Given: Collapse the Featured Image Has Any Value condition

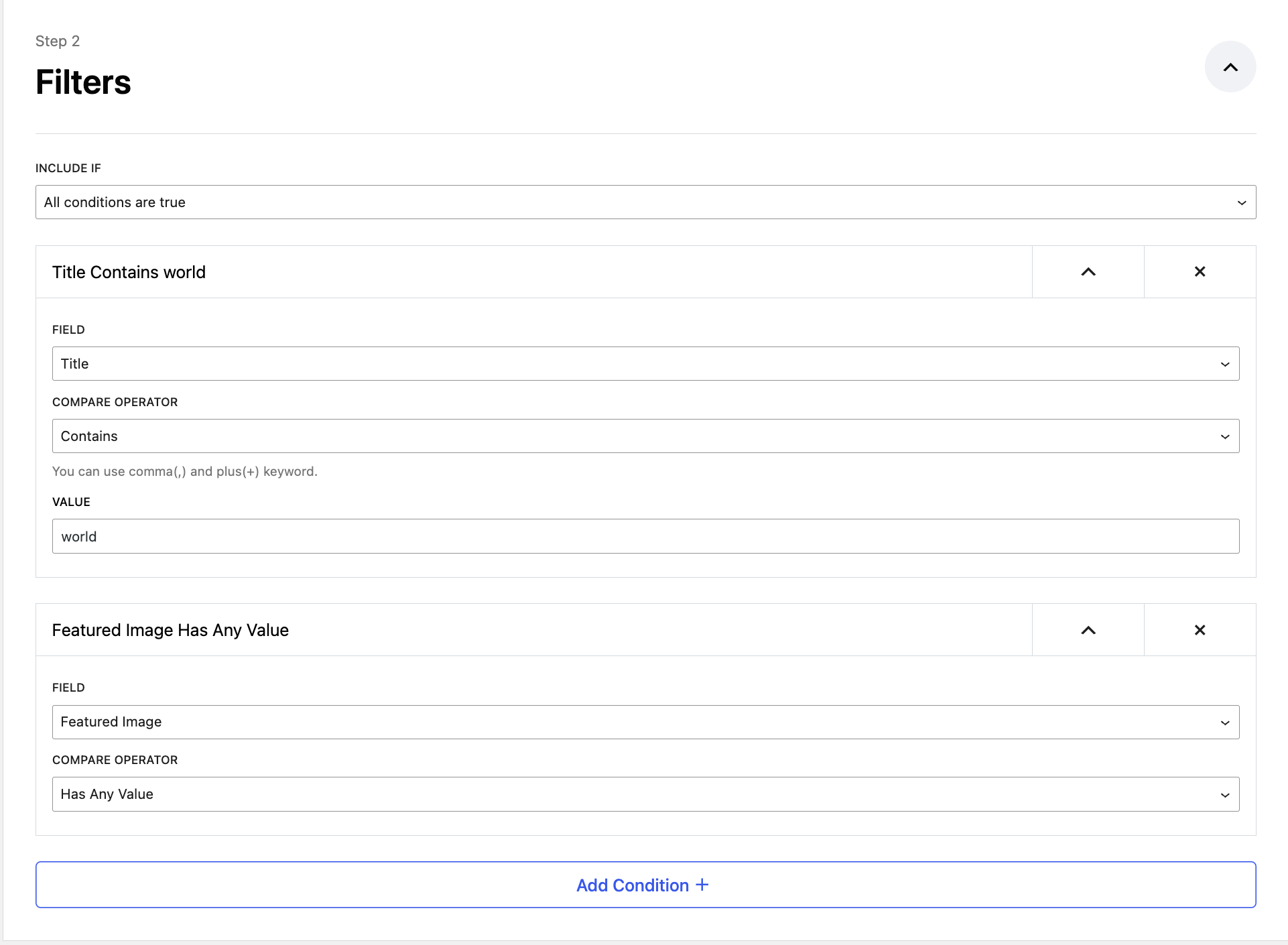Looking at the screenshot, I should click(x=1088, y=630).
